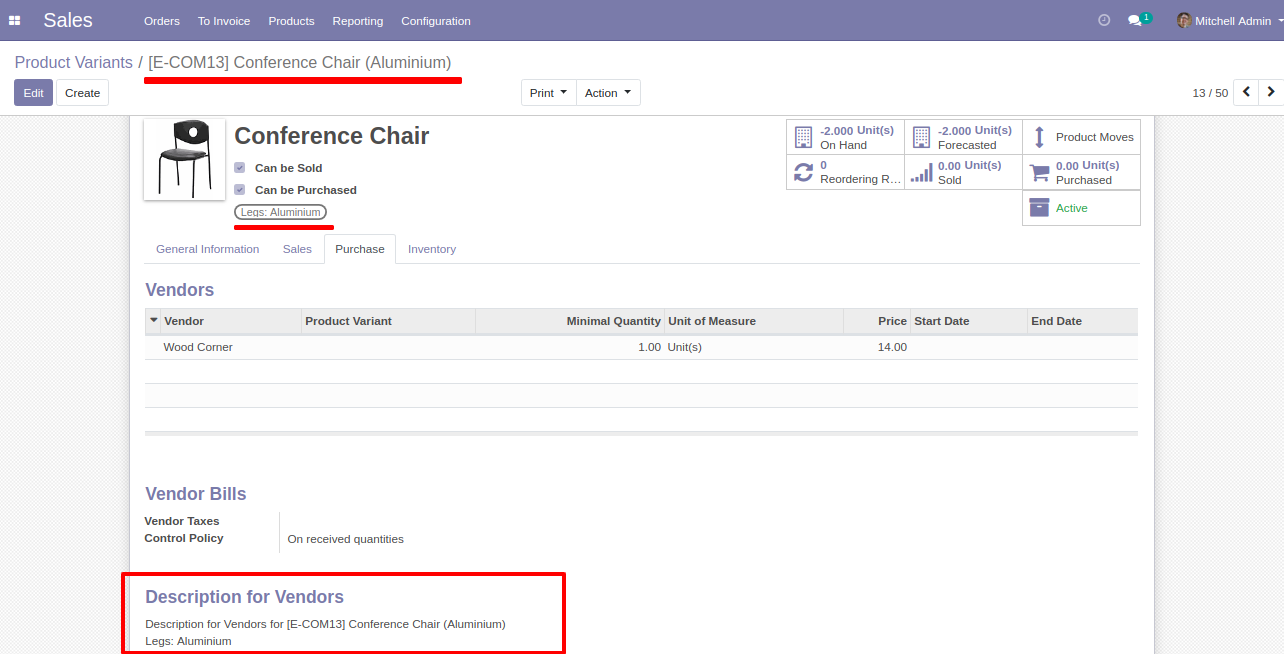
Task: Sort by Start Date column header
Action: click(x=969, y=321)
